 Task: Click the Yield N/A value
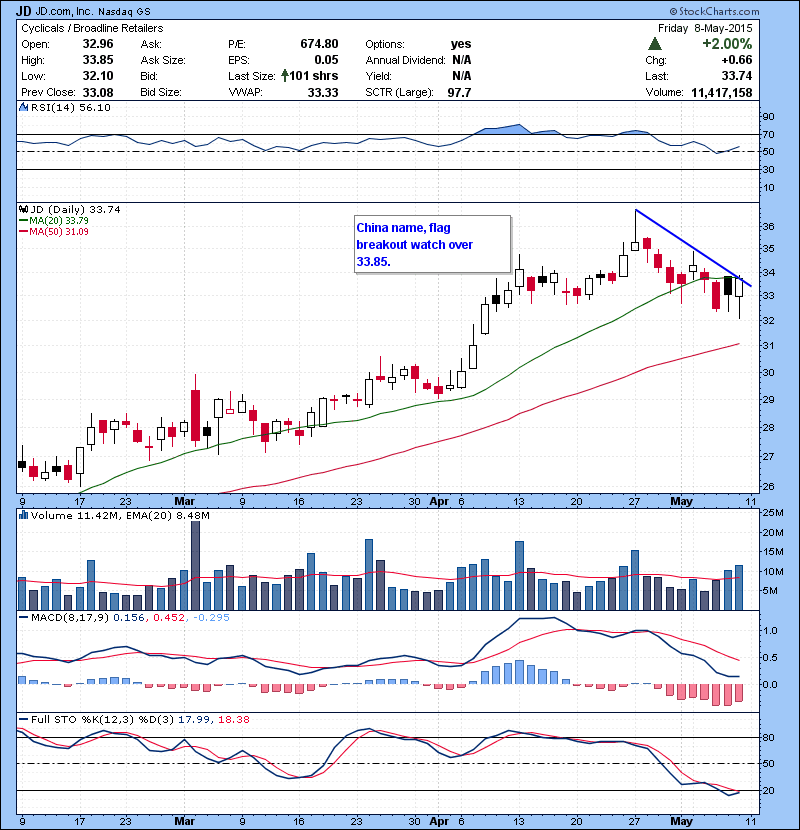[462, 76]
